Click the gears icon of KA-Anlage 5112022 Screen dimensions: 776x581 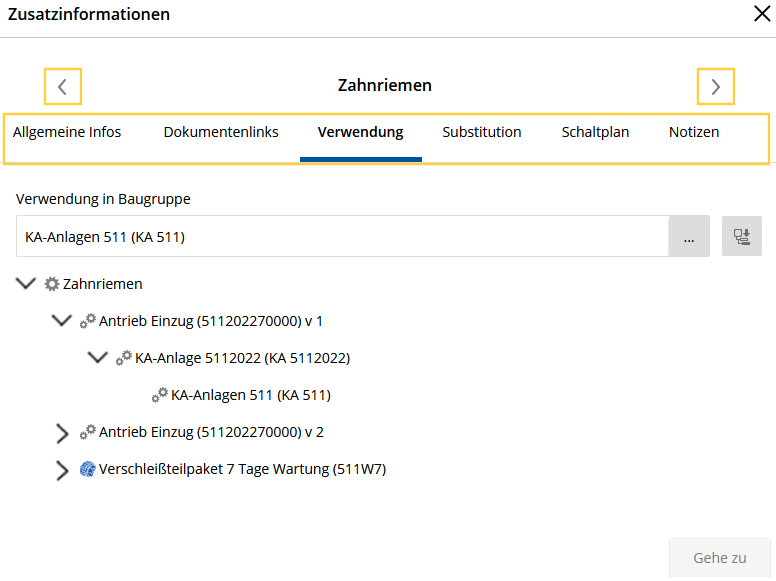pos(124,358)
